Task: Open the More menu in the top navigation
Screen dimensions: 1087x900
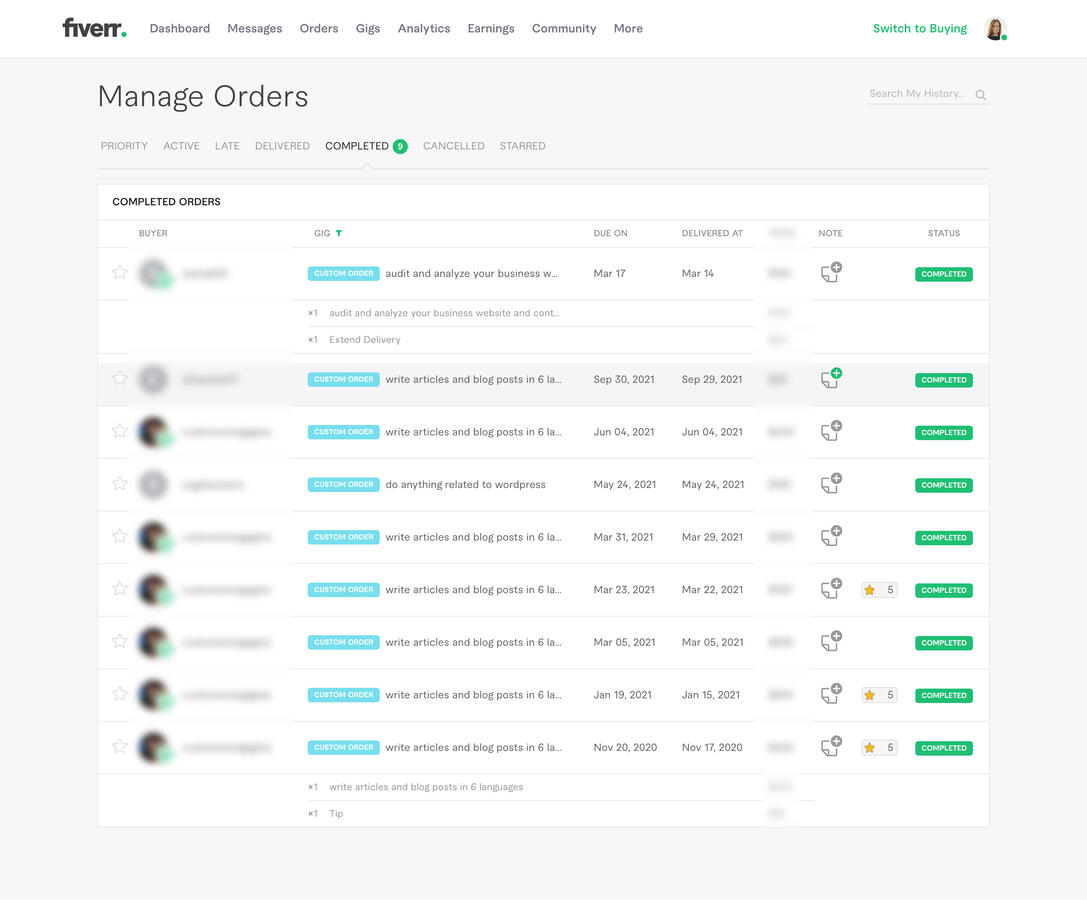Action: 628,28
